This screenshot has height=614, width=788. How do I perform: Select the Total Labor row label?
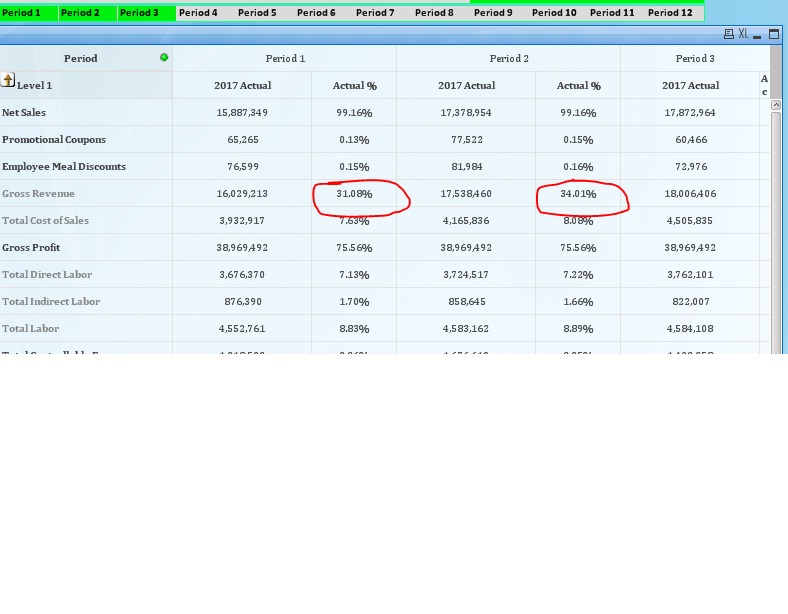coord(30,329)
